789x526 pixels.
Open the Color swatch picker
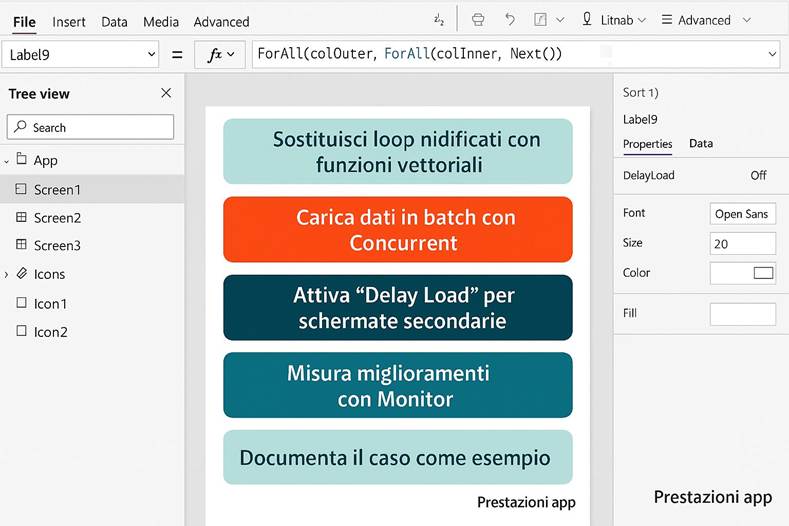coord(763,273)
